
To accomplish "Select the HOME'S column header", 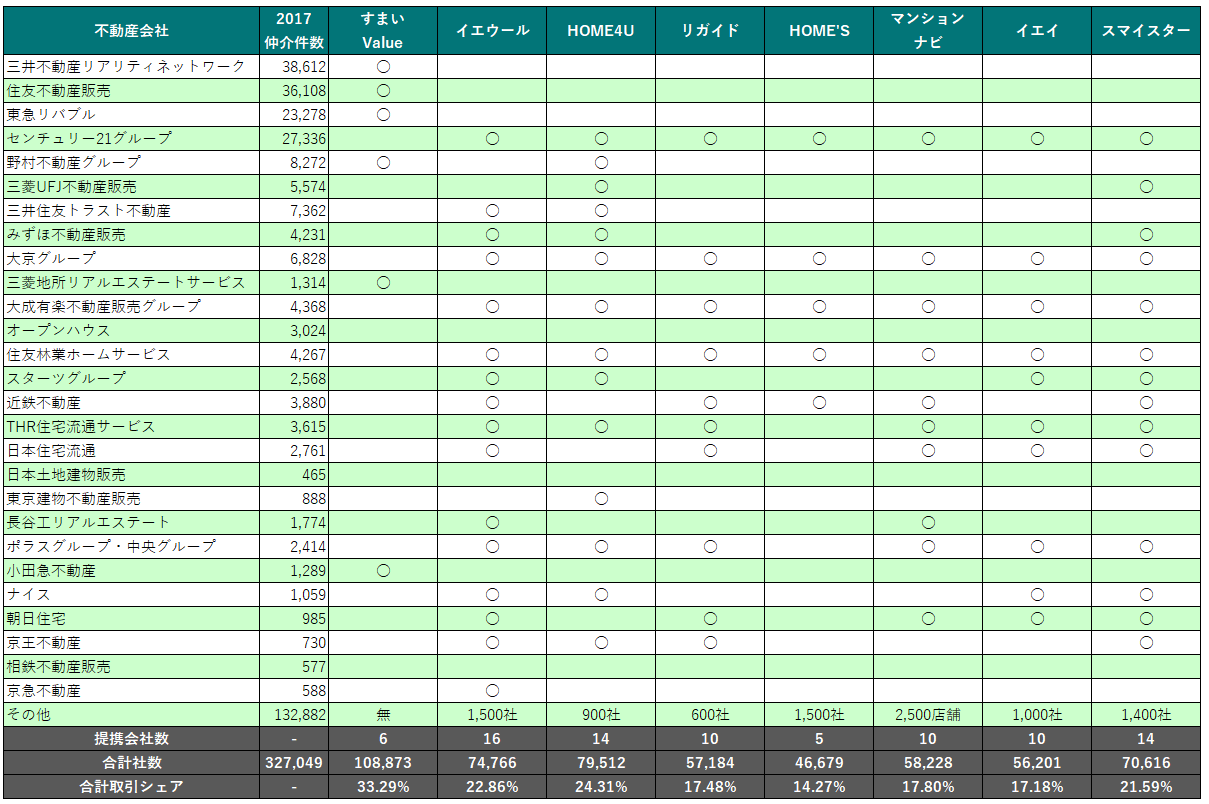I will click(818, 30).
